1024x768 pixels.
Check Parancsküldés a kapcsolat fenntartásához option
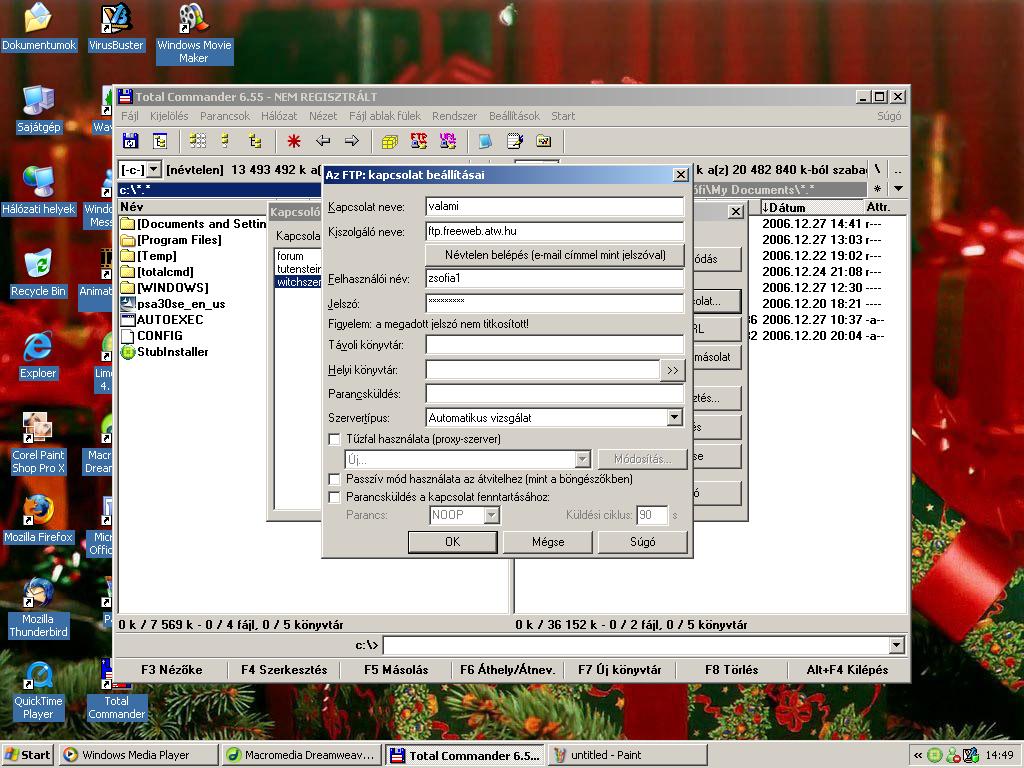point(335,497)
